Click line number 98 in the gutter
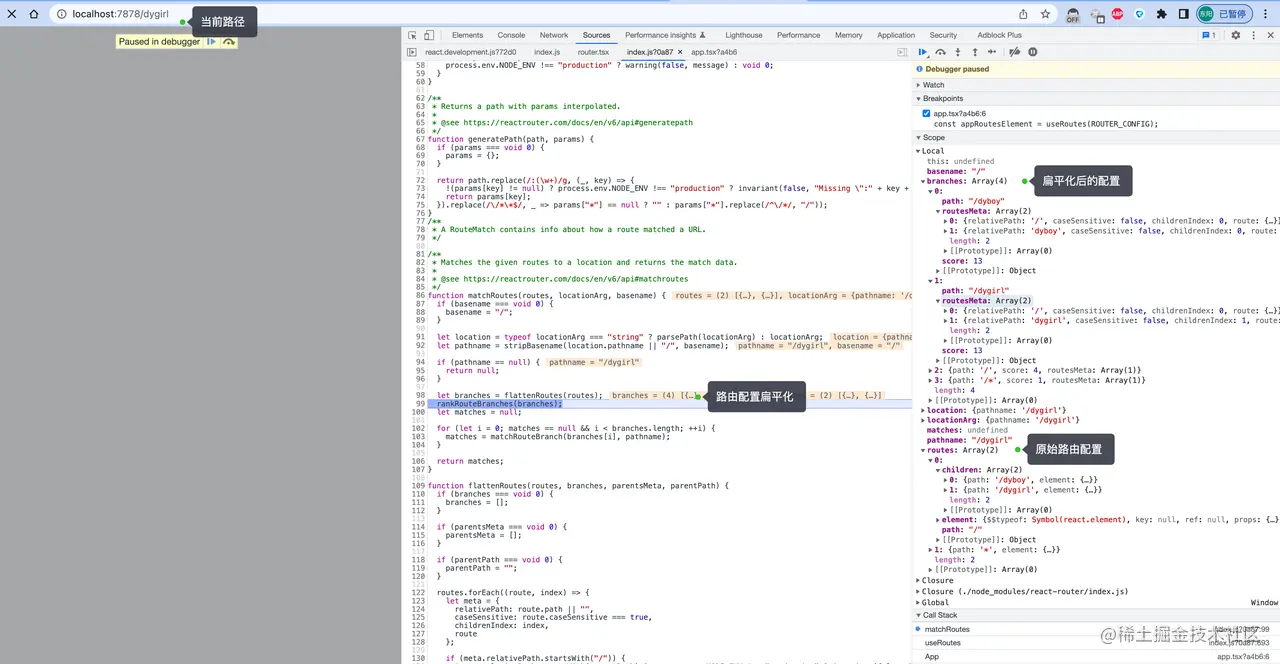 (421, 395)
